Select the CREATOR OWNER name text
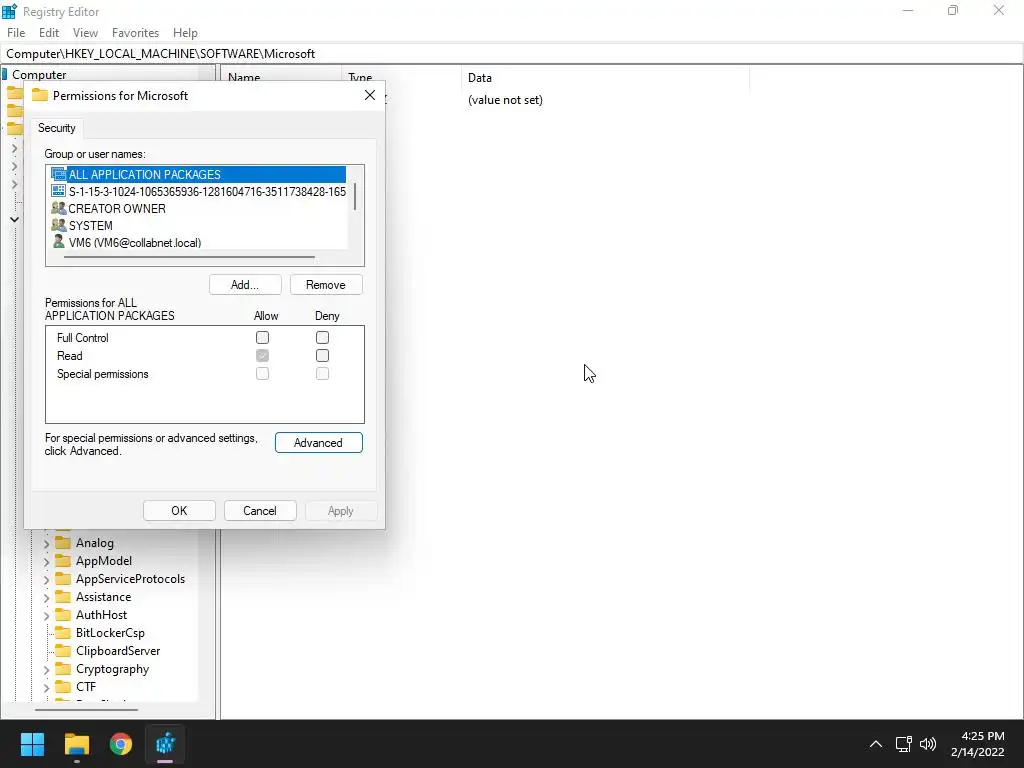The width and height of the screenshot is (1024, 768). 117,208
